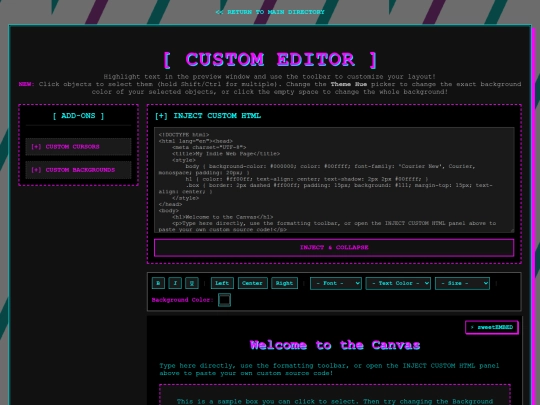
Task: Click the '<h1>Welcome to the Canvas</h1>' code line
Action: coord(222,217)
